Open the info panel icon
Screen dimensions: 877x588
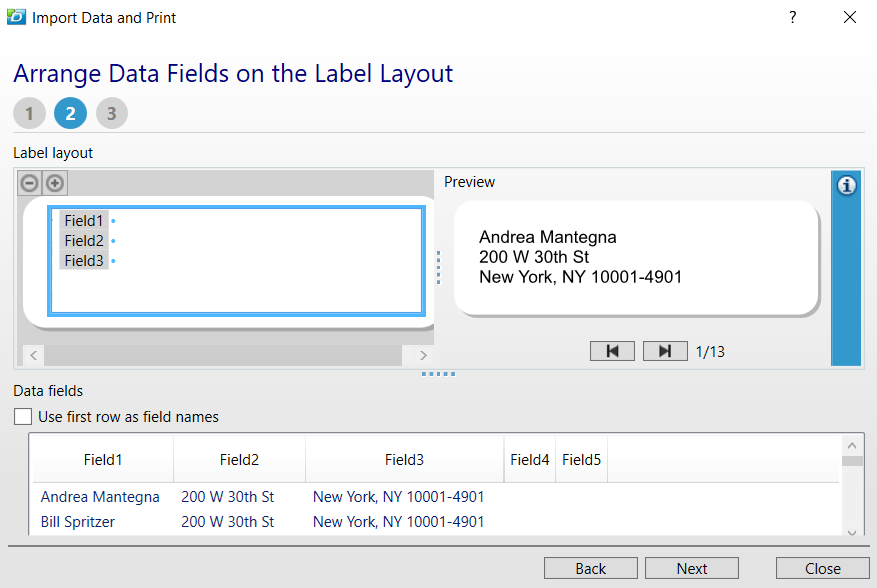click(x=846, y=185)
